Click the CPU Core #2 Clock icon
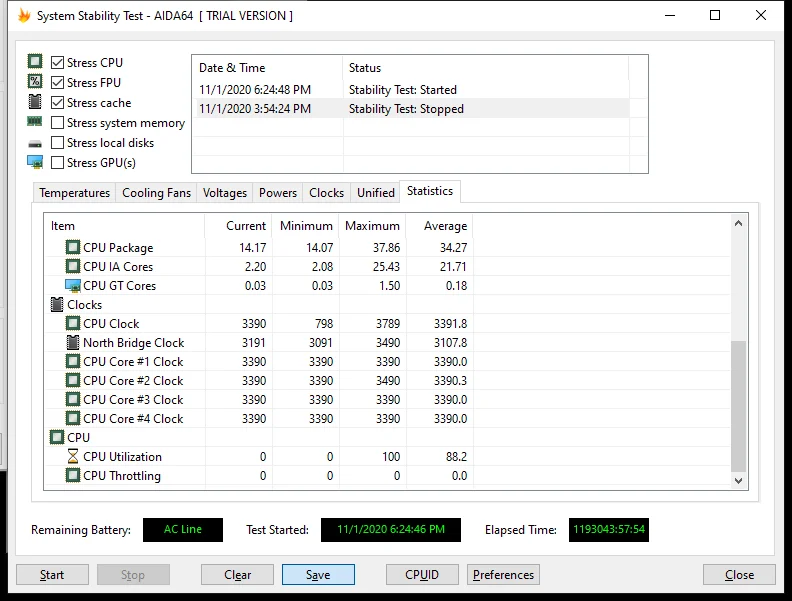The width and height of the screenshot is (792, 601). (x=73, y=380)
